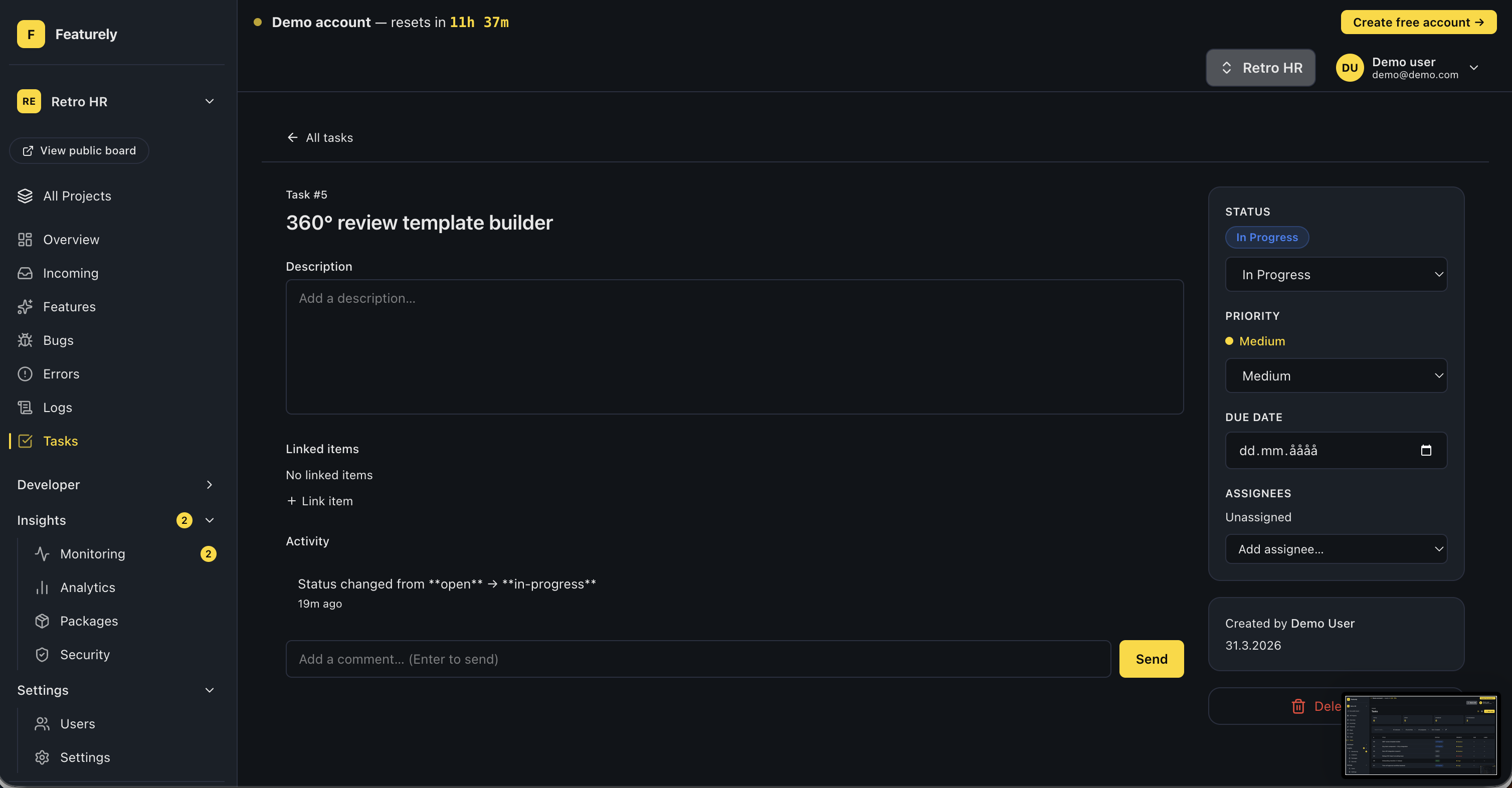This screenshot has height=788, width=1512.
Task: Collapse the Insights section
Action: (x=210, y=520)
